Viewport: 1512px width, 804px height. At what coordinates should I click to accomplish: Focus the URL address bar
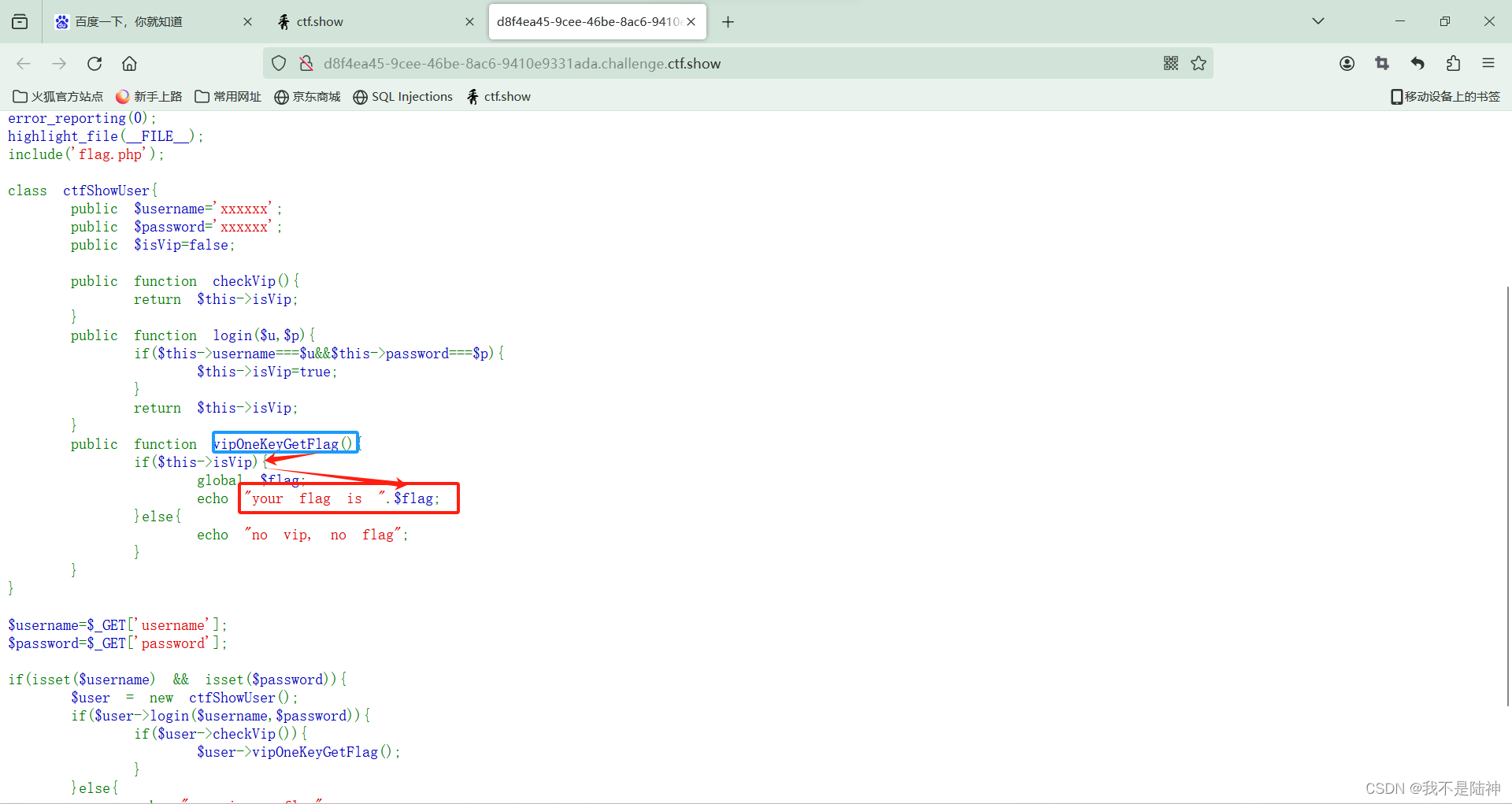click(737, 63)
